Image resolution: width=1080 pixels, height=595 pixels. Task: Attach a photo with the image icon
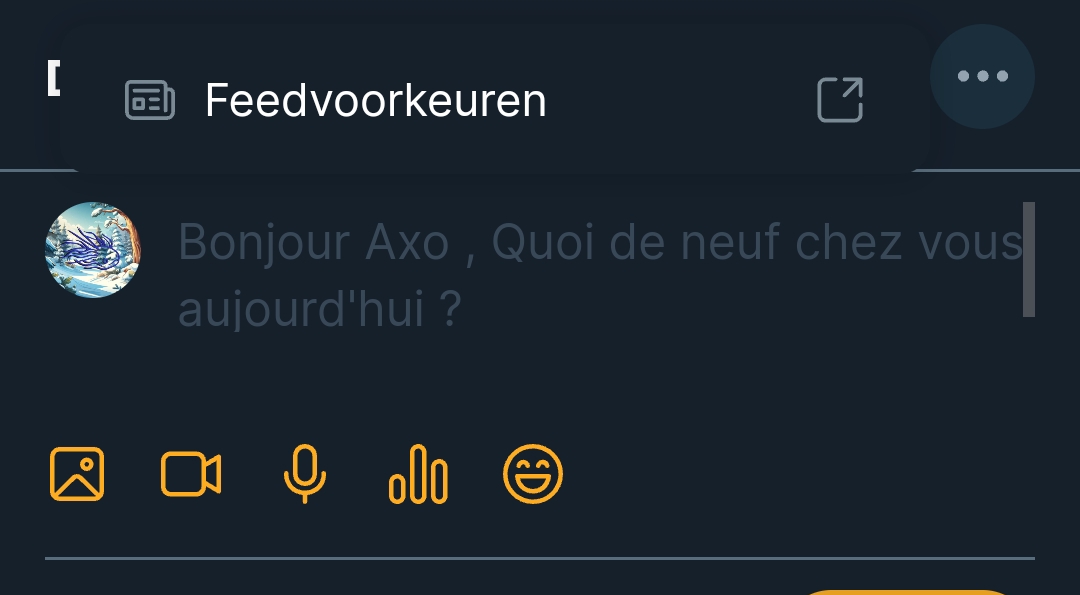coord(77,474)
